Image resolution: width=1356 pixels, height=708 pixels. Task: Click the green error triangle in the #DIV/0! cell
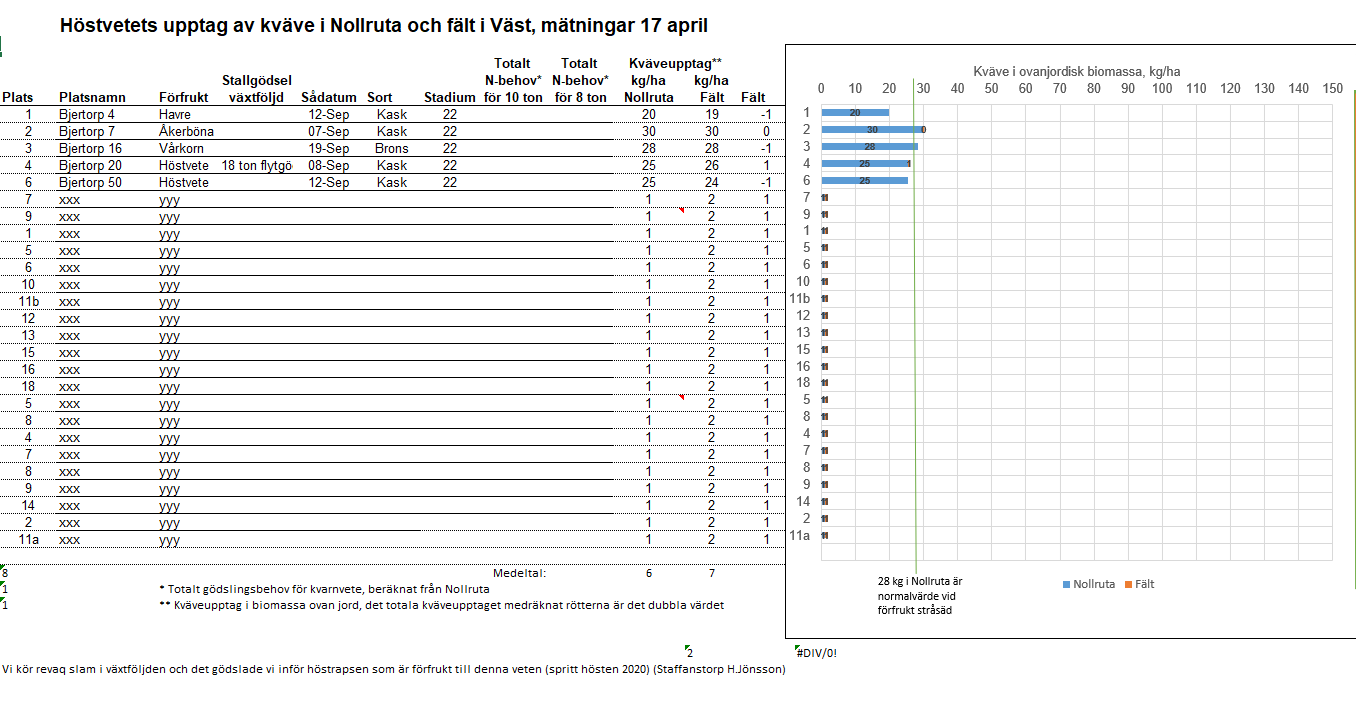click(x=797, y=647)
